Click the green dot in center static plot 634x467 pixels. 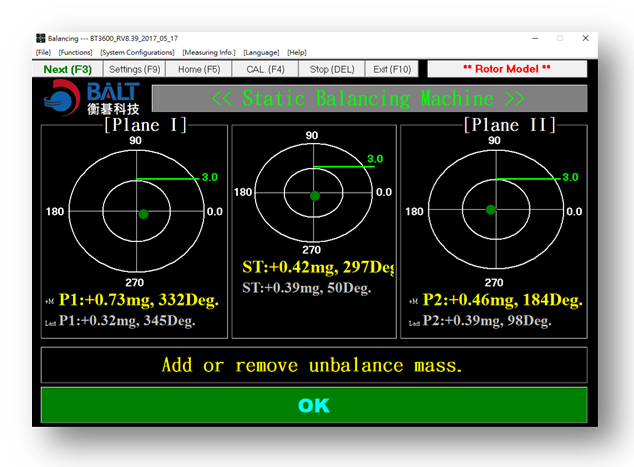[314, 197]
